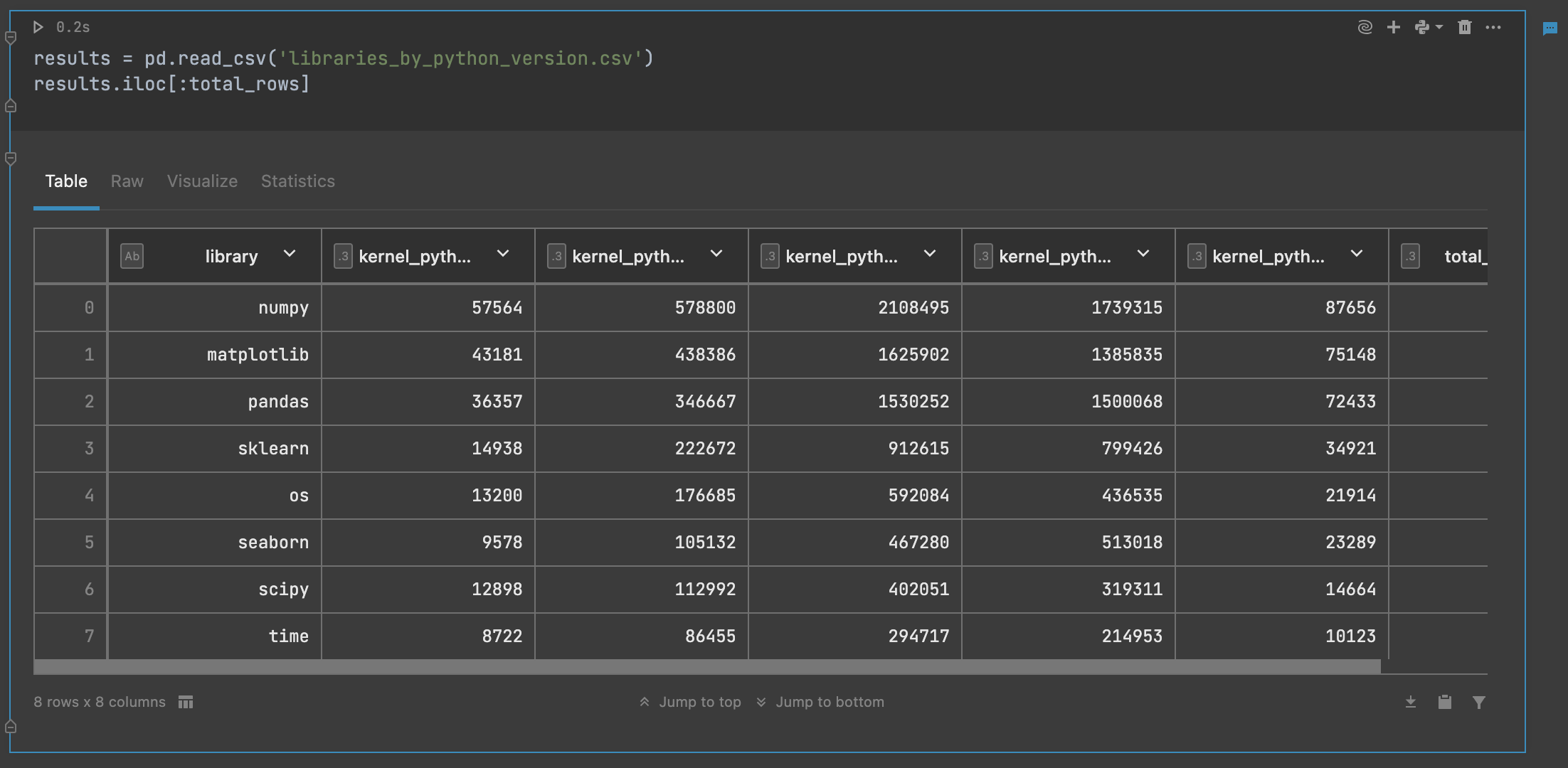Click the AI assistant spiral icon

click(1364, 26)
